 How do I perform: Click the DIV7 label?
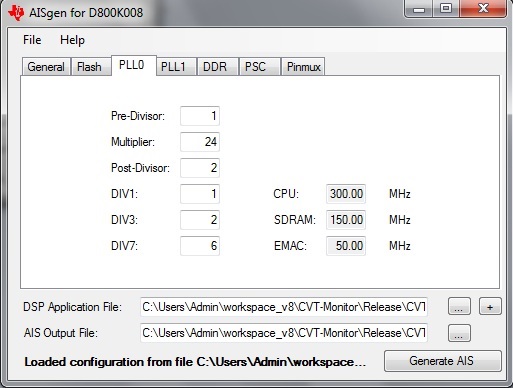click(x=124, y=246)
